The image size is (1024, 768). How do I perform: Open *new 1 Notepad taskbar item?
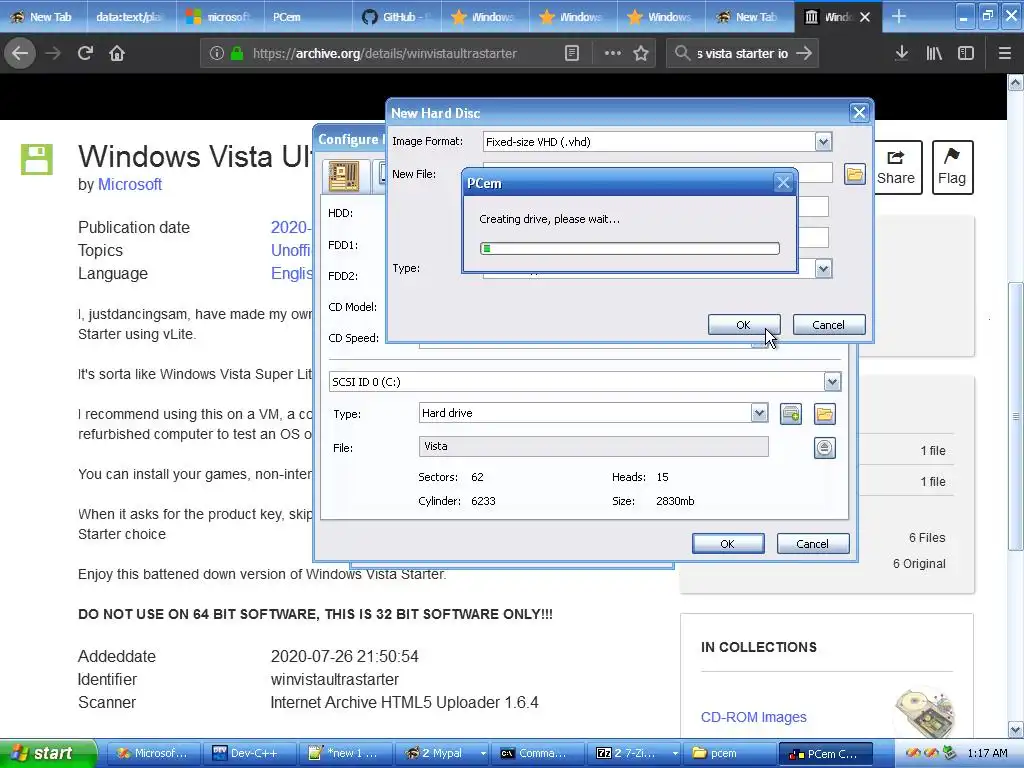[345, 754]
